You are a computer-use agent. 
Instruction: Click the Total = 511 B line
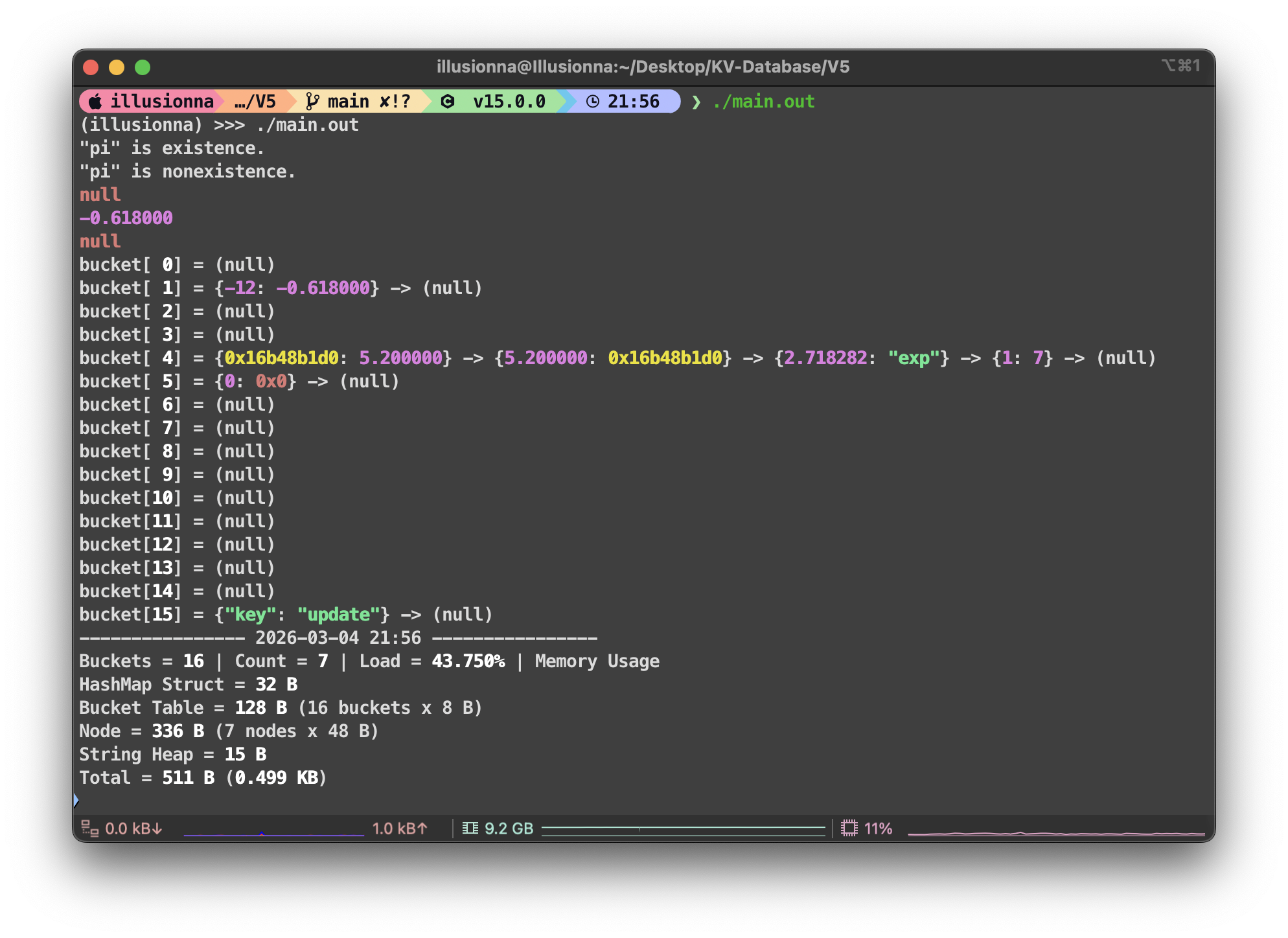(x=203, y=778)
